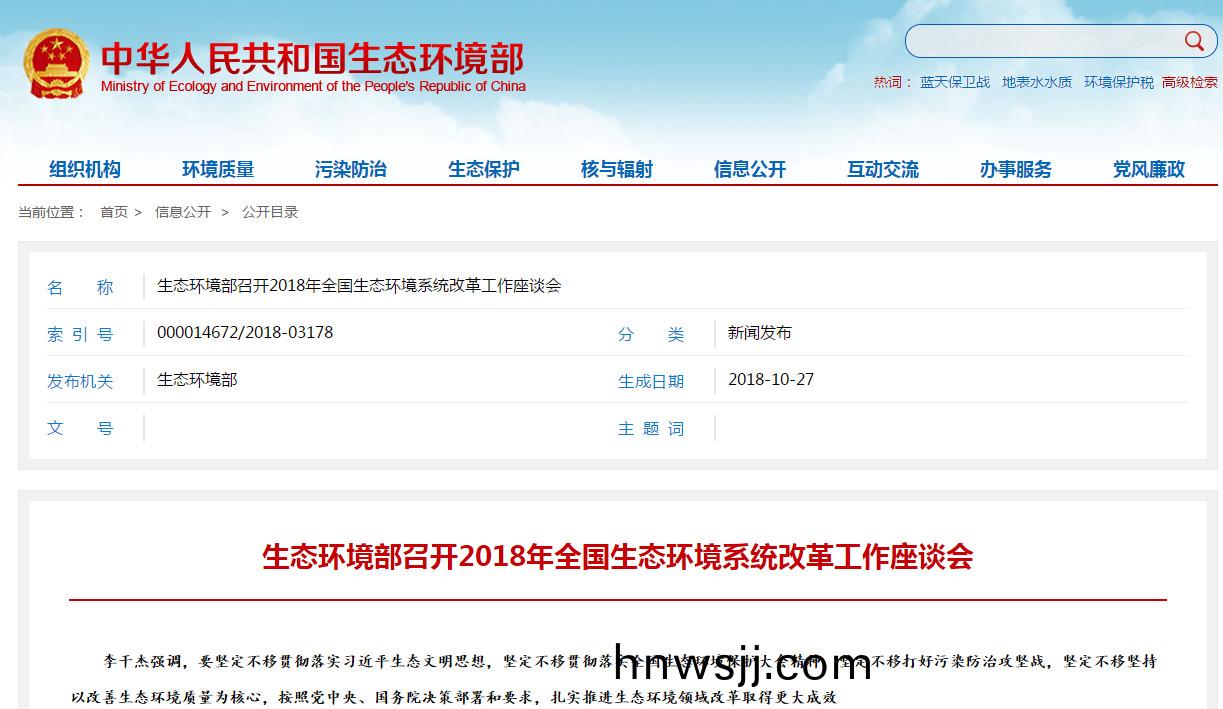Click the document name in the 名称 row
1223x709 pixels.
point(359,286)
